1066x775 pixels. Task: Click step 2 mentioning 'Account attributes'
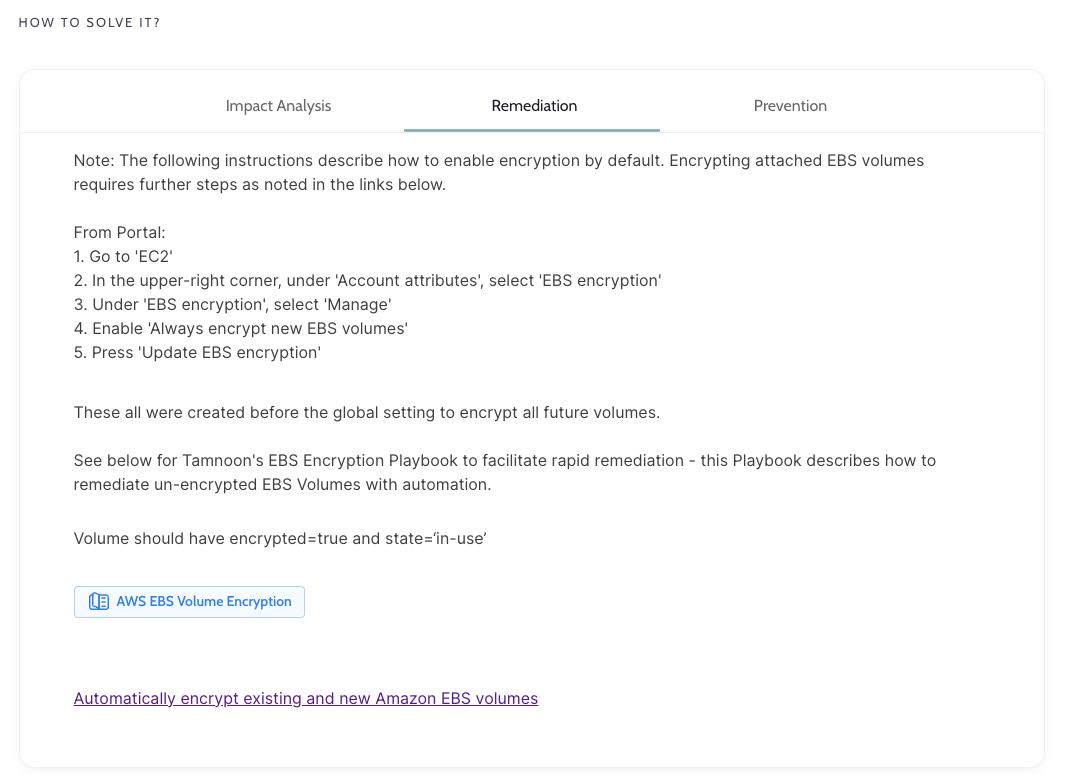tap(367, 281)
